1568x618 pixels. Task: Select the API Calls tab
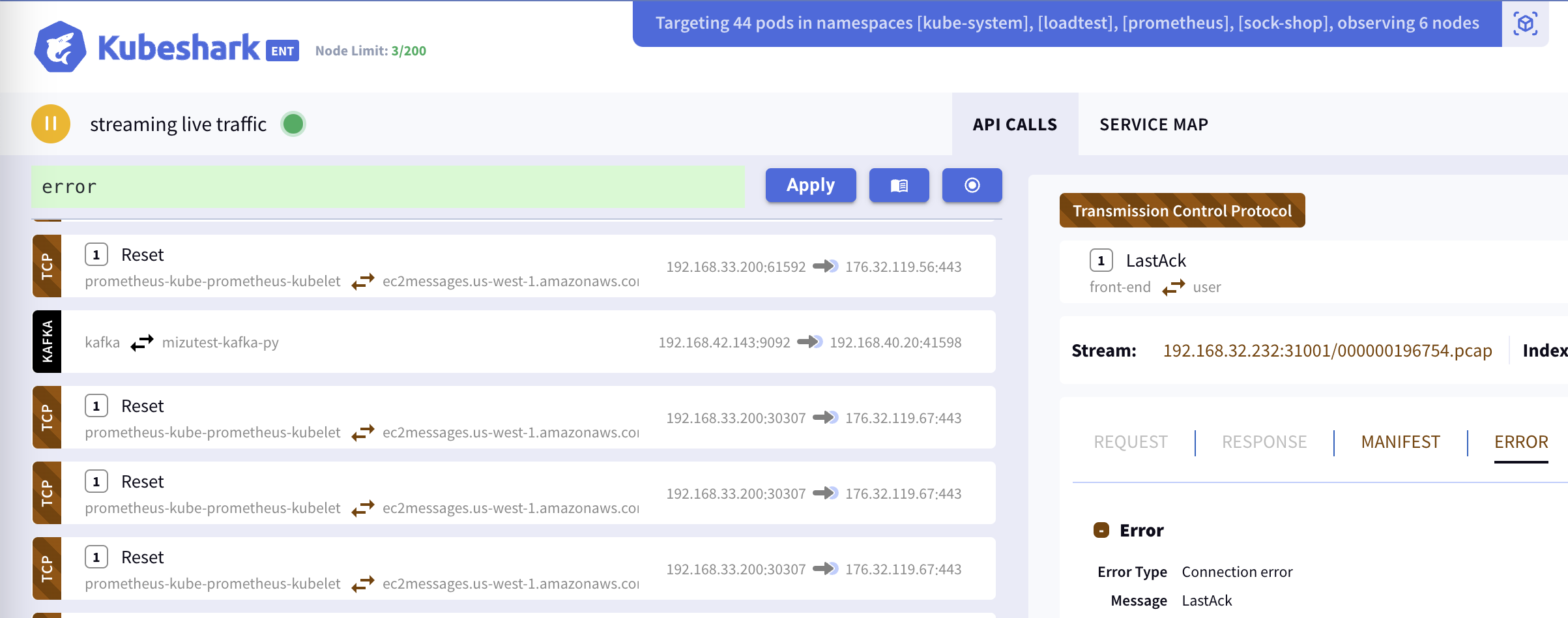(x=1015, y=125)
